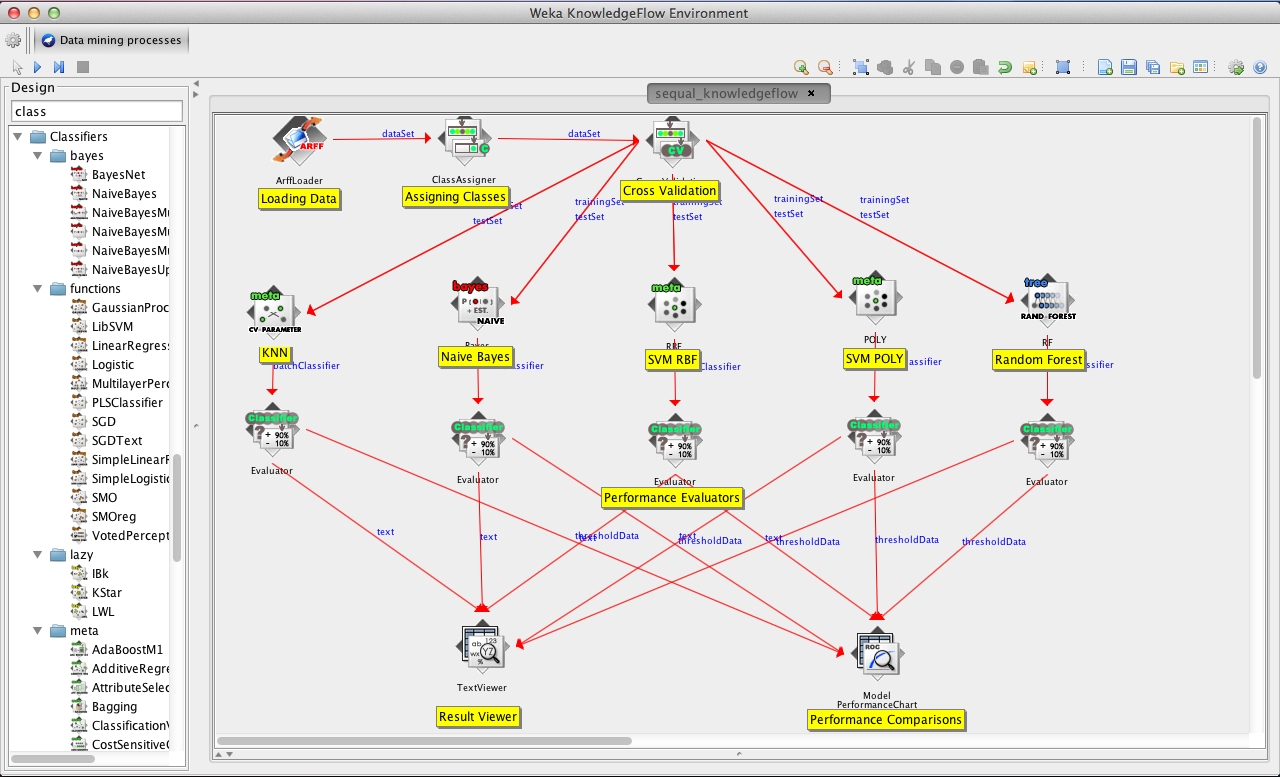This screenshot has width=1280, height=777.
Task: Select SMO in the functions list
Action: pyautogui.click(x=104, y=498)
